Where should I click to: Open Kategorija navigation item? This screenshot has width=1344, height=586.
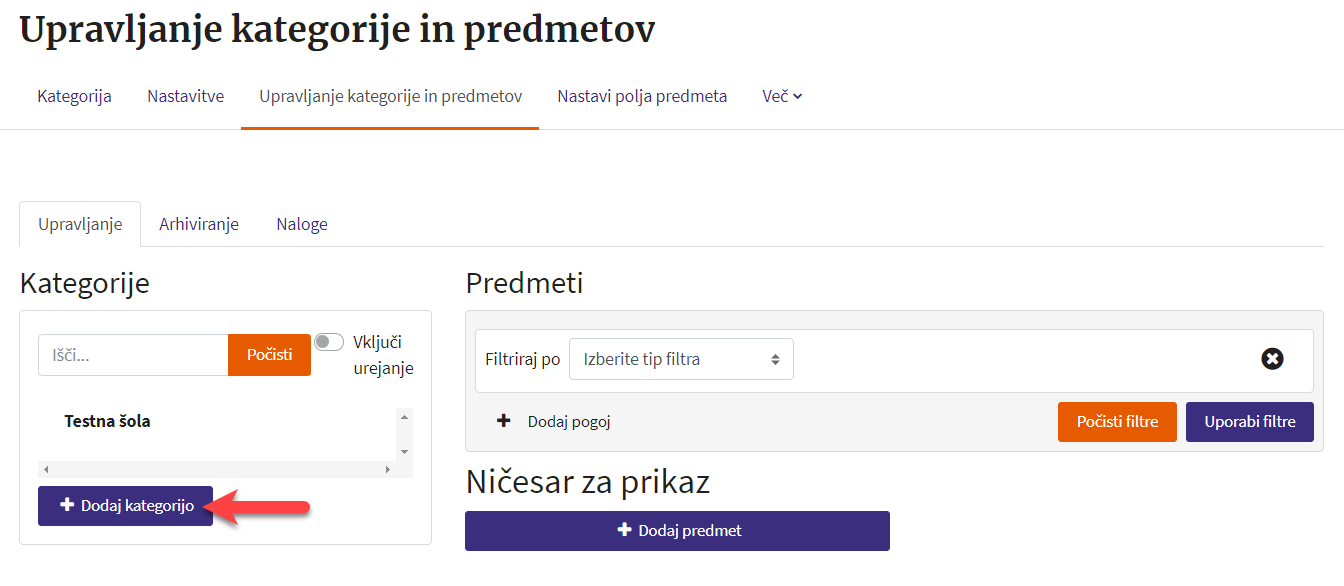(74, 97)
